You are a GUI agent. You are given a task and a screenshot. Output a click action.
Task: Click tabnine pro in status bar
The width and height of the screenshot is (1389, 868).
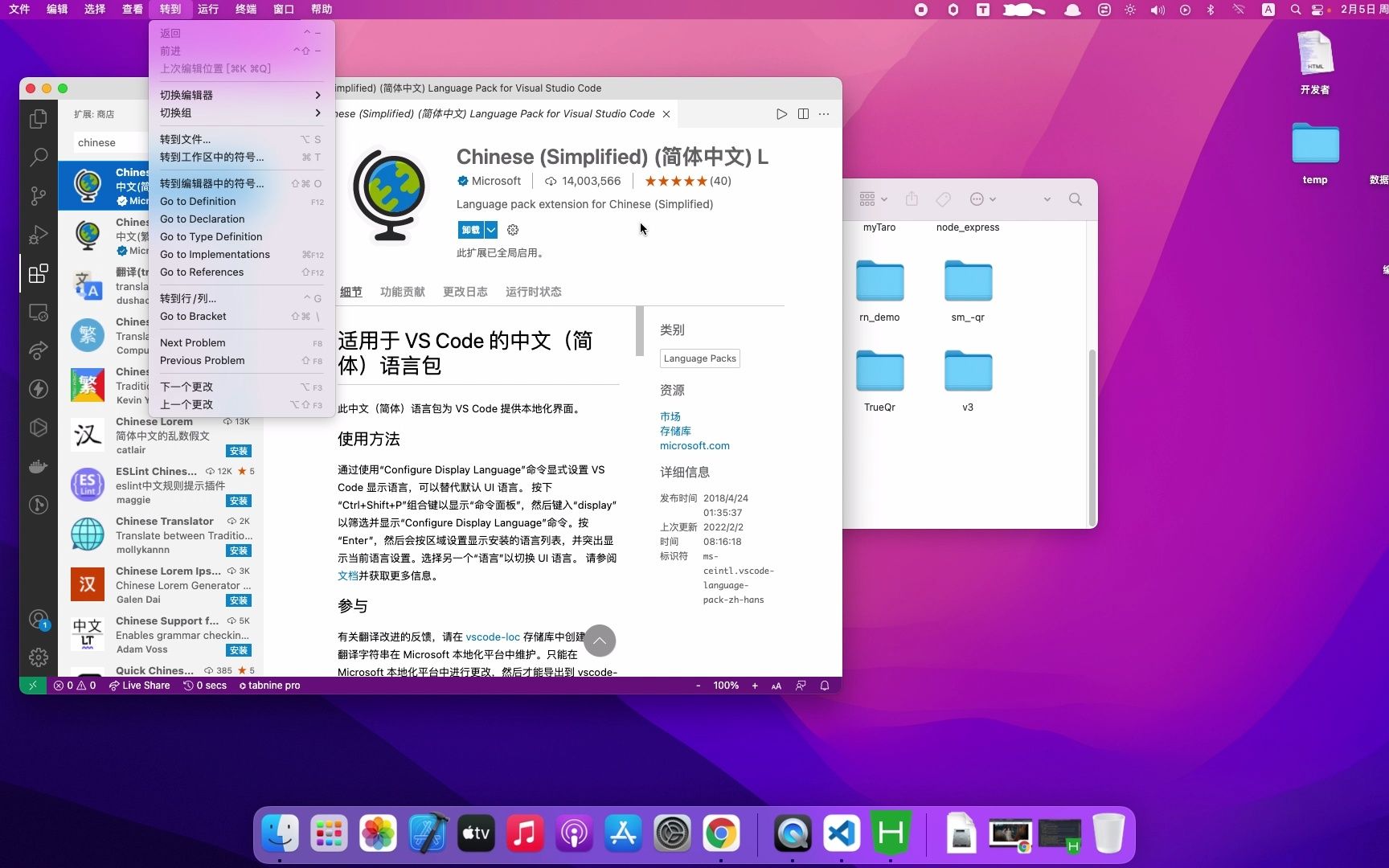click(x=269, y=686)
